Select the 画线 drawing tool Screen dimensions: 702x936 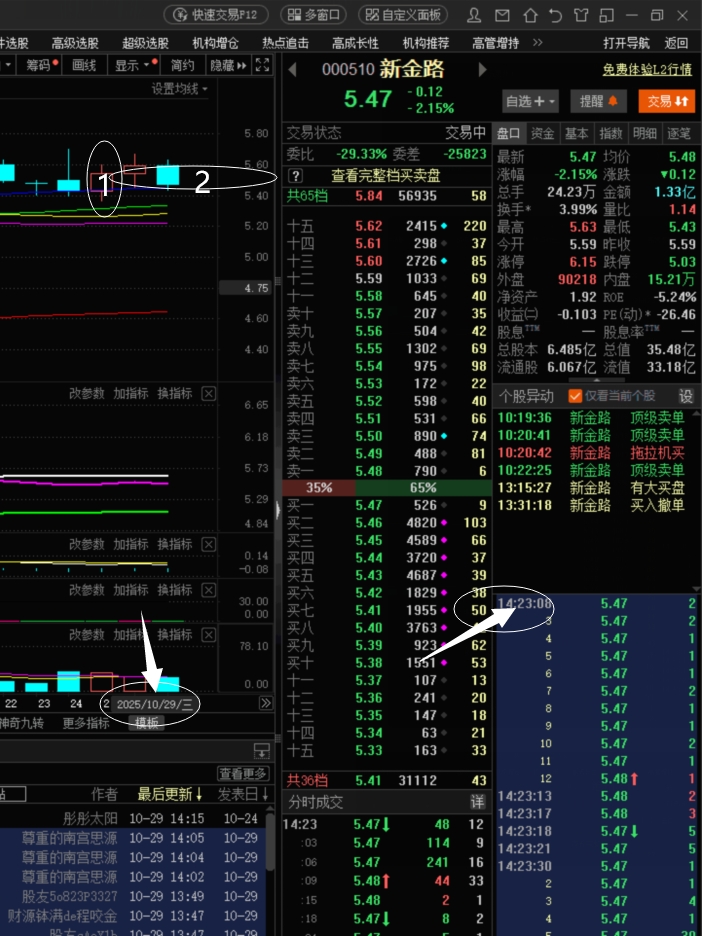point(84,65)
